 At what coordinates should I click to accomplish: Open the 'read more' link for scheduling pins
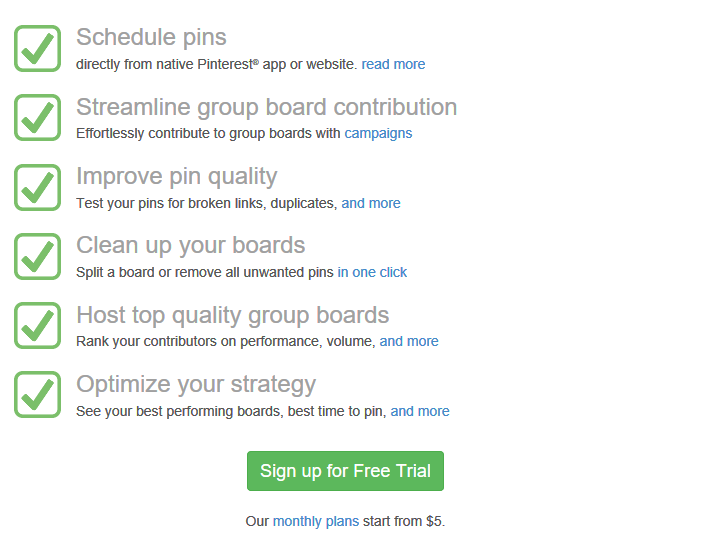(x=393, y=64)
